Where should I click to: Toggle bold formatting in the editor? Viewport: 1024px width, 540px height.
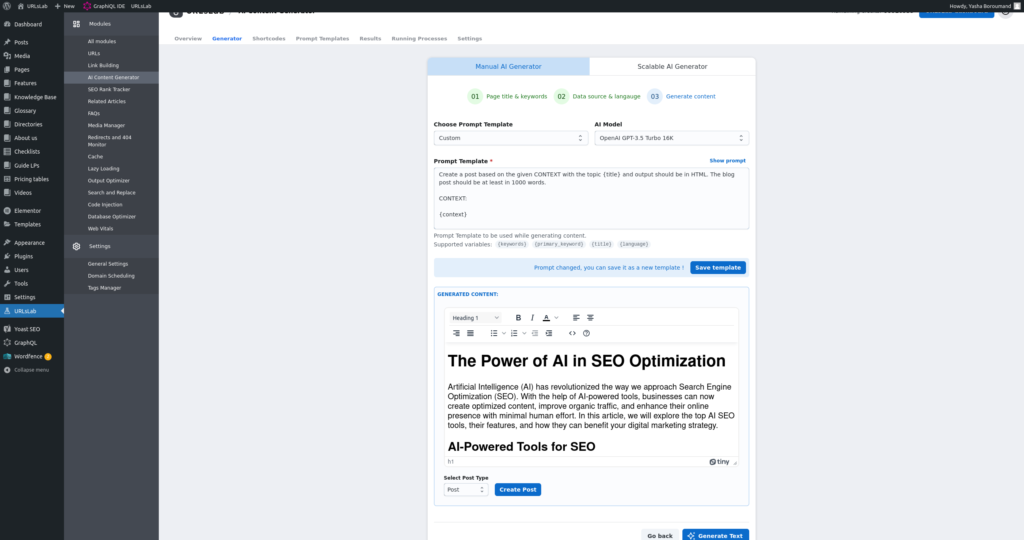pyautogui.click(x=518, y=318)
